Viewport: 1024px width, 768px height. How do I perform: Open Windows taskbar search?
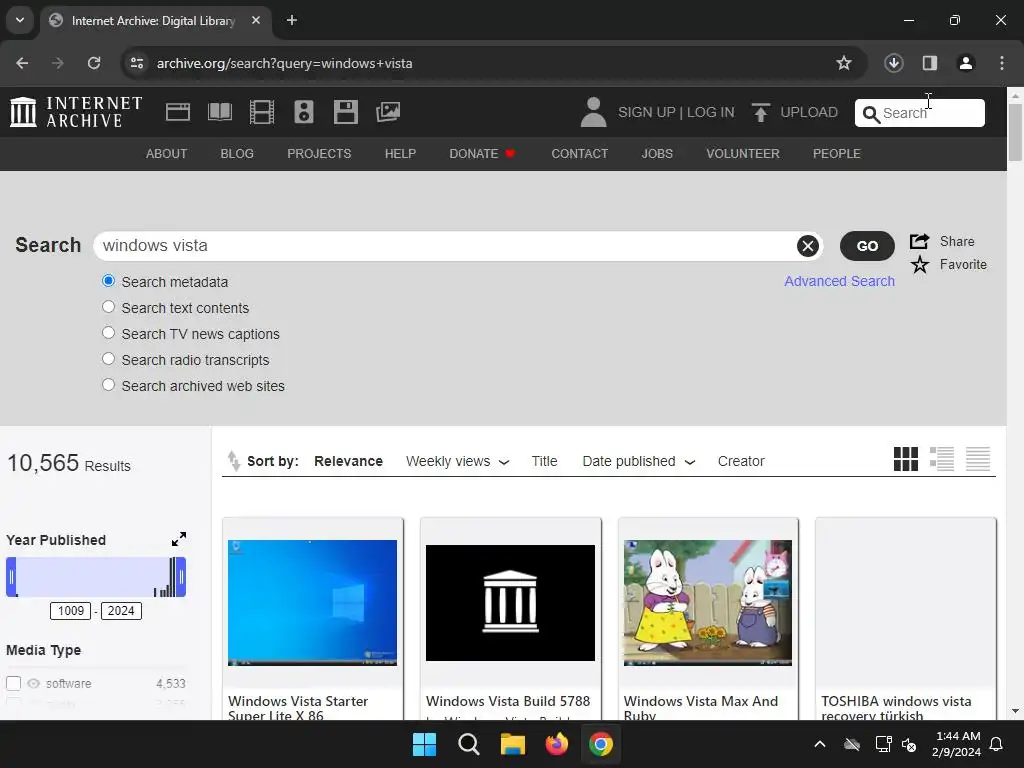click(x=469, y=744)
